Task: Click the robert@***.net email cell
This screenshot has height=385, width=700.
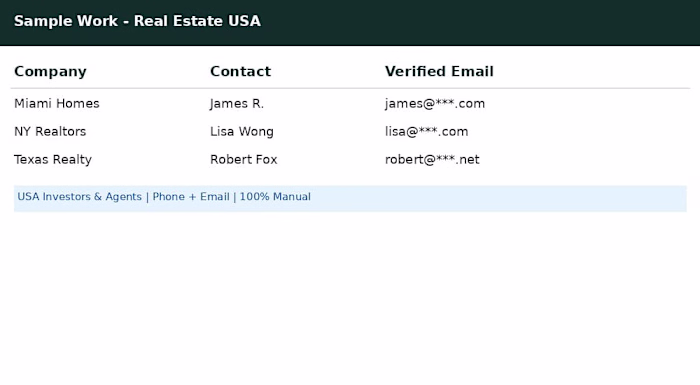Action: pyautogui.click(x=432, y=160)
